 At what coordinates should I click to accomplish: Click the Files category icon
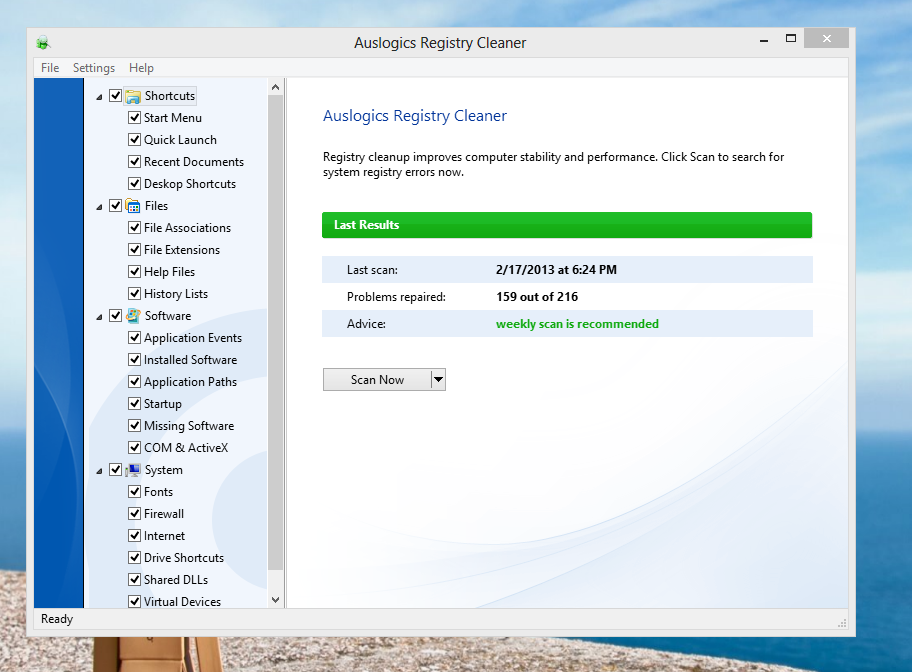tap(133, 206)
